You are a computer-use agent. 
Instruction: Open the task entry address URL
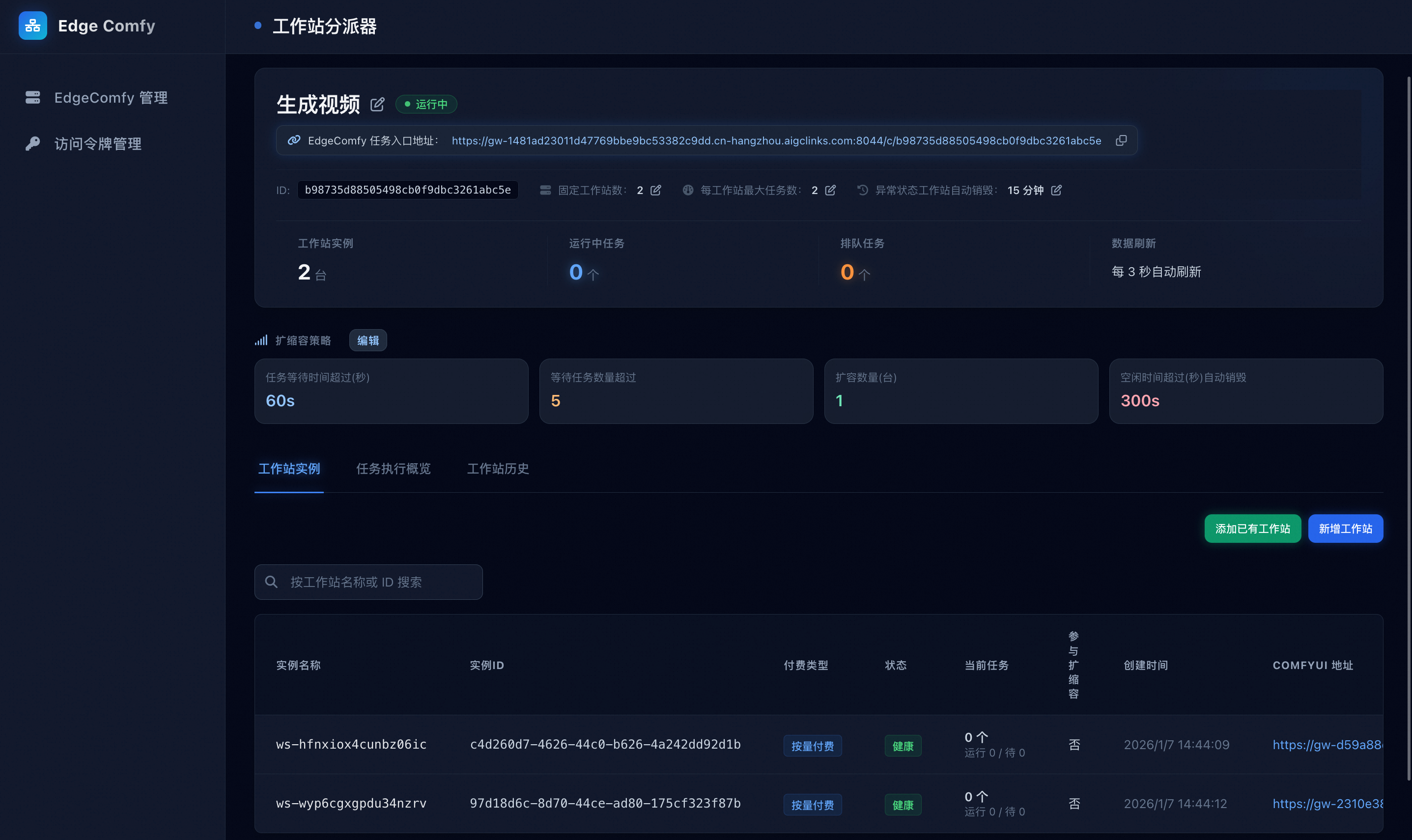776,140
